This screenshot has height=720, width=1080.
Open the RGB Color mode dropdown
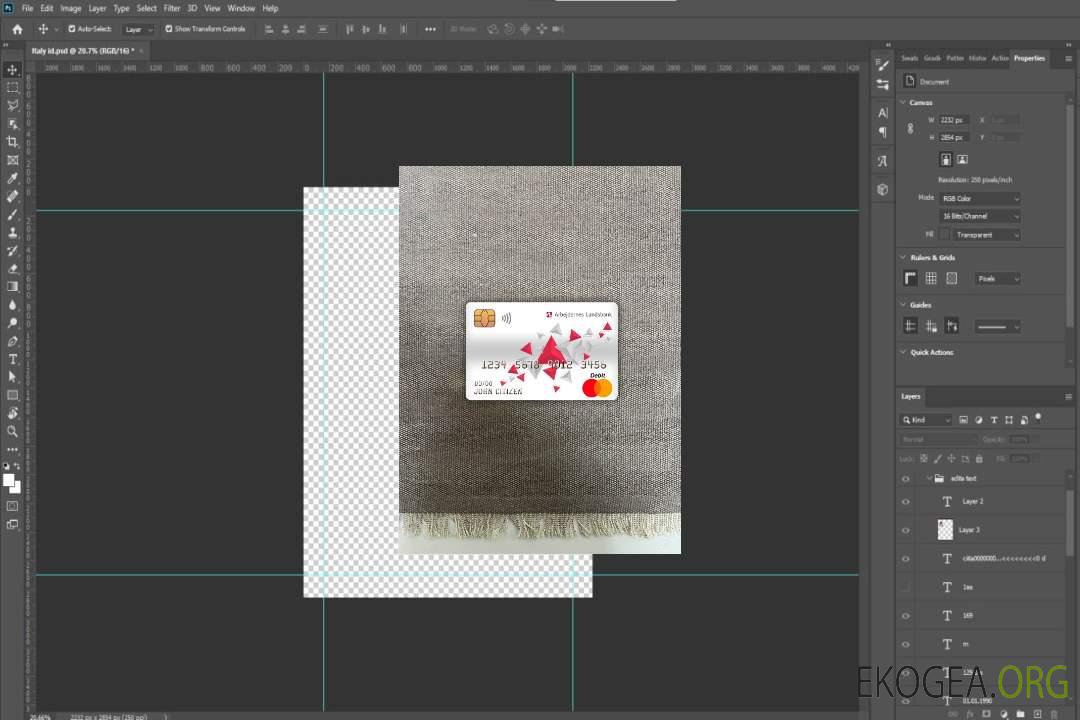click(980, 198)
